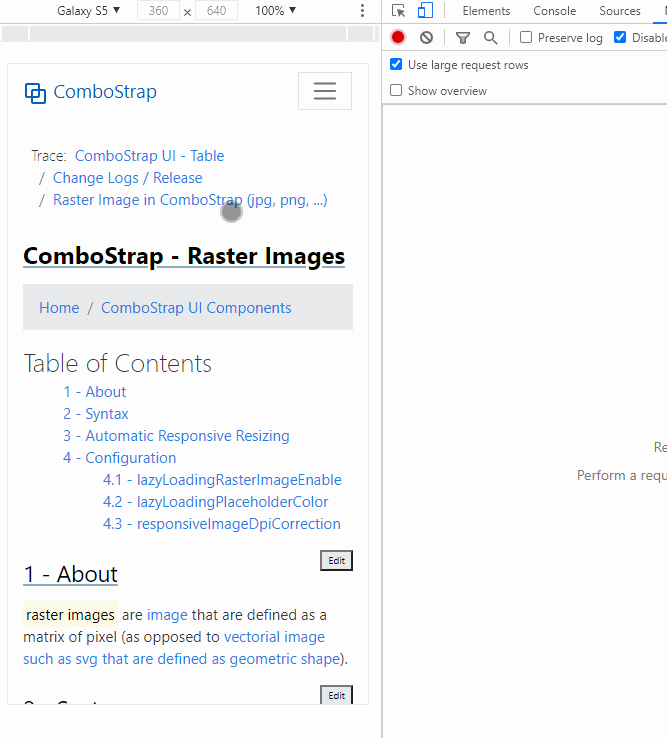Open network search magnifier
Screen dimensions: 667x738
pyautogui.click(x=491, y=38)
